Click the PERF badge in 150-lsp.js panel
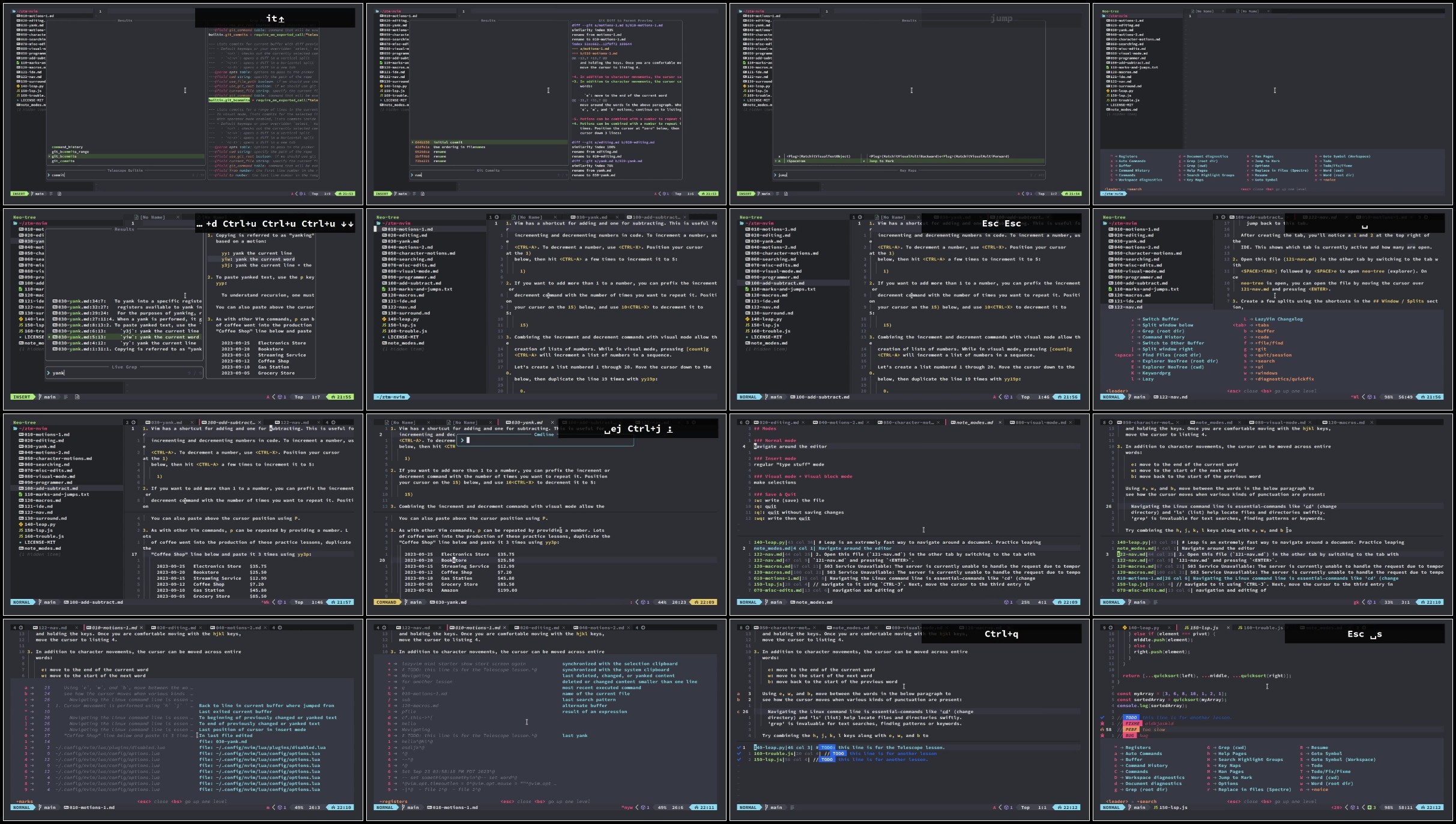The width and height of the screenshot is (1456, 824). pos(1131,730)
